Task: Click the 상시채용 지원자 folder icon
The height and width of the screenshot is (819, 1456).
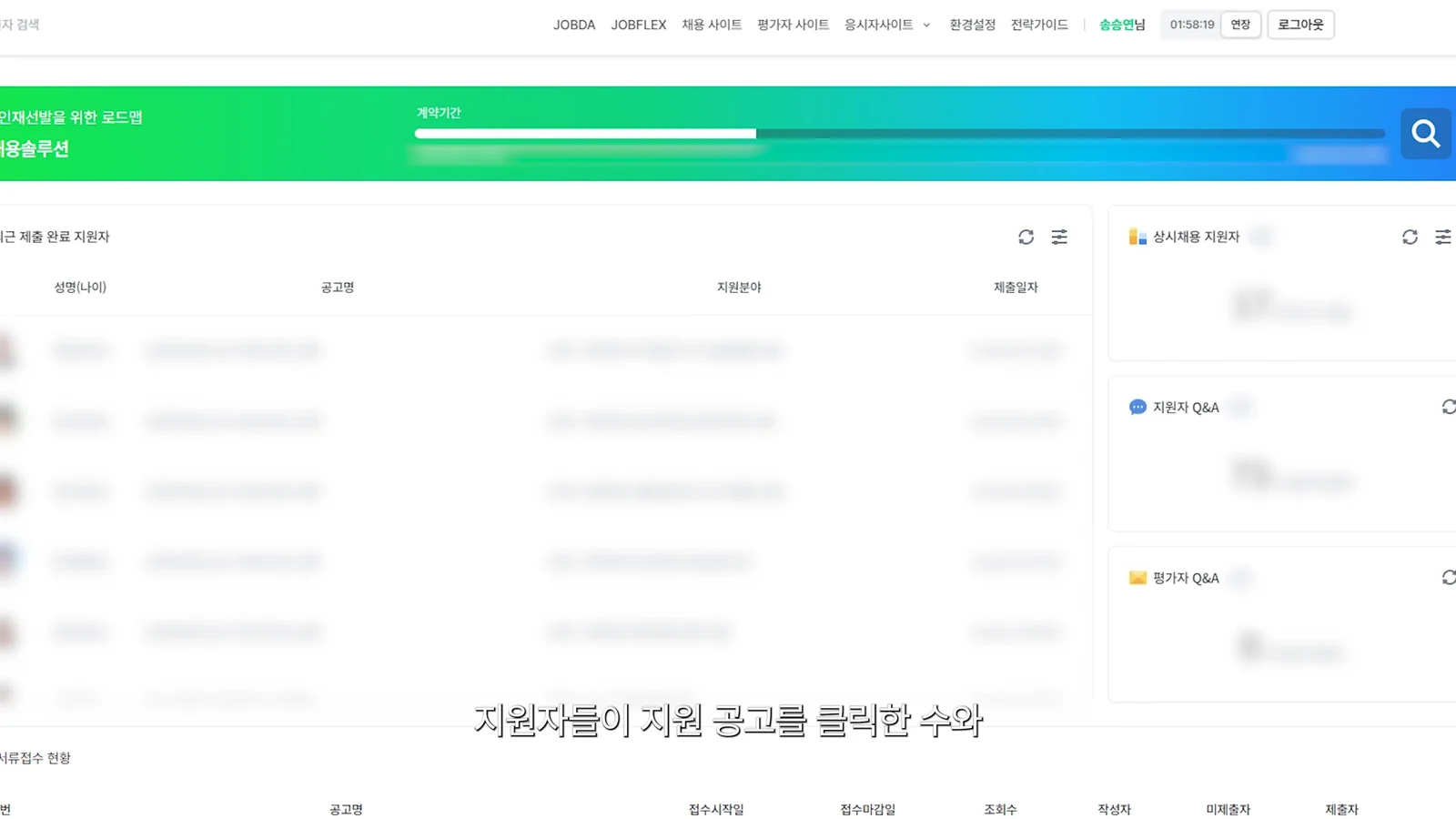Action: pyautogui.click(x=1137, y=237)
